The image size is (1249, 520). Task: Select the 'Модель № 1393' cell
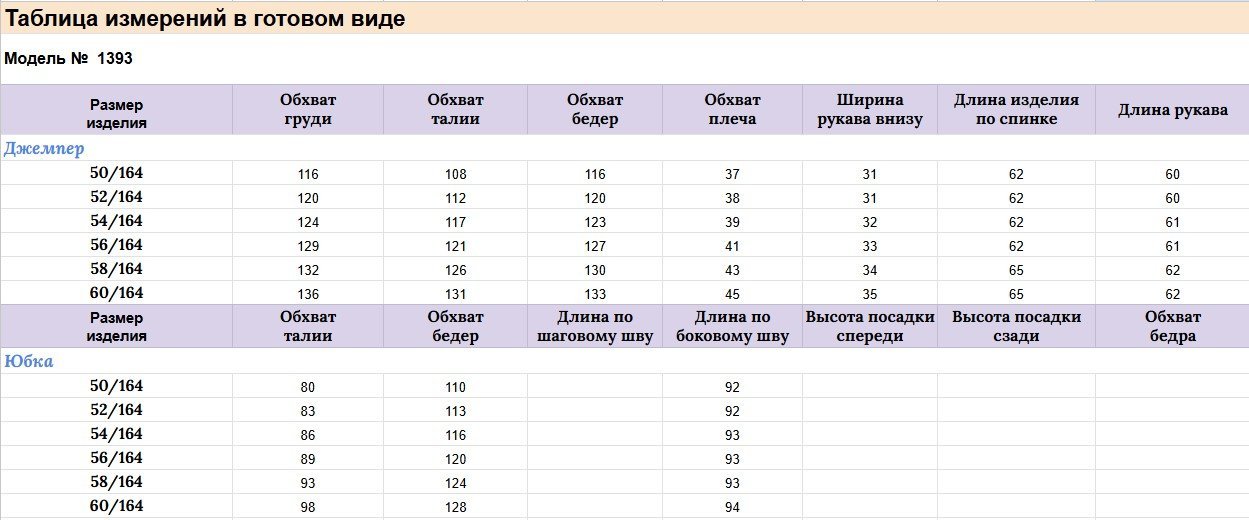[x=68, y=58]
